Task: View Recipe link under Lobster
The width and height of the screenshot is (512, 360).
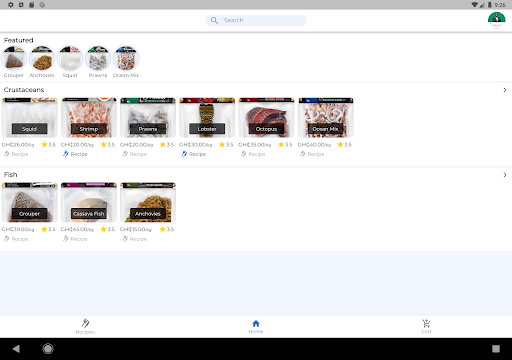Action: pyautogui.click(x=194, y=154)
